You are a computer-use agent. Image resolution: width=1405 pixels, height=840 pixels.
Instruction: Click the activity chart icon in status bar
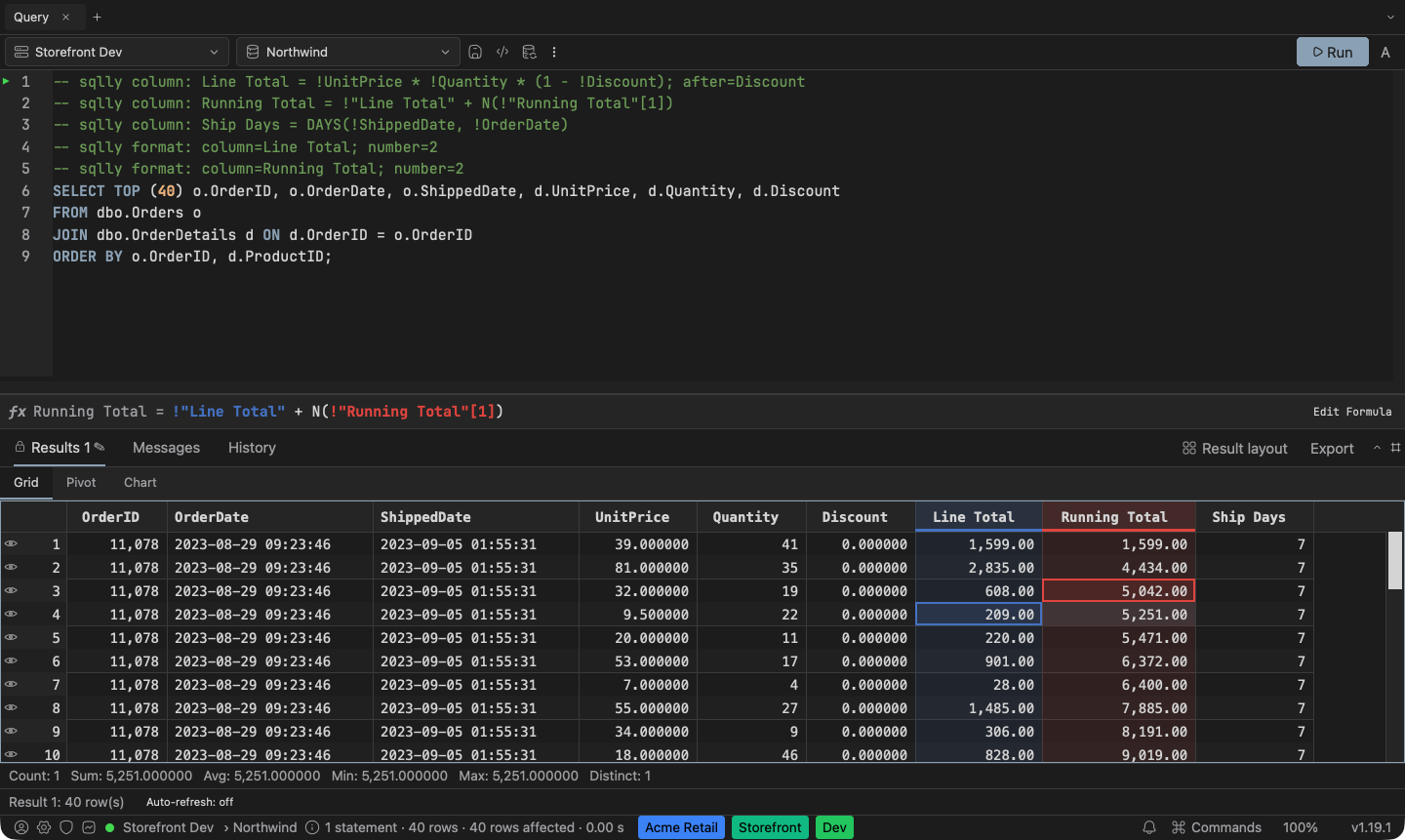point(89,827)
